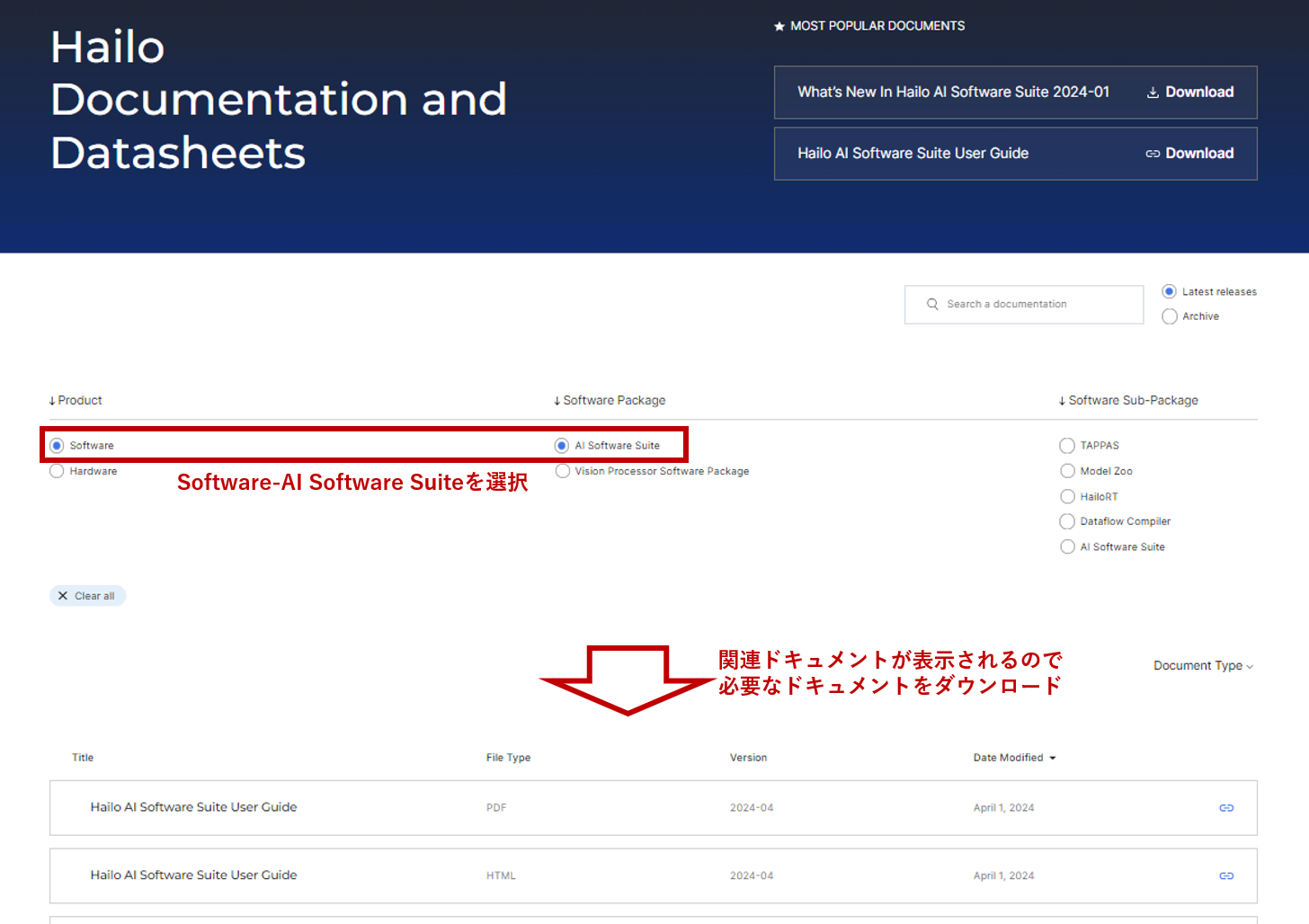1309x924 pixels.
Task: Click X icon in Clear all chip
Action: [x=63, y=596]
